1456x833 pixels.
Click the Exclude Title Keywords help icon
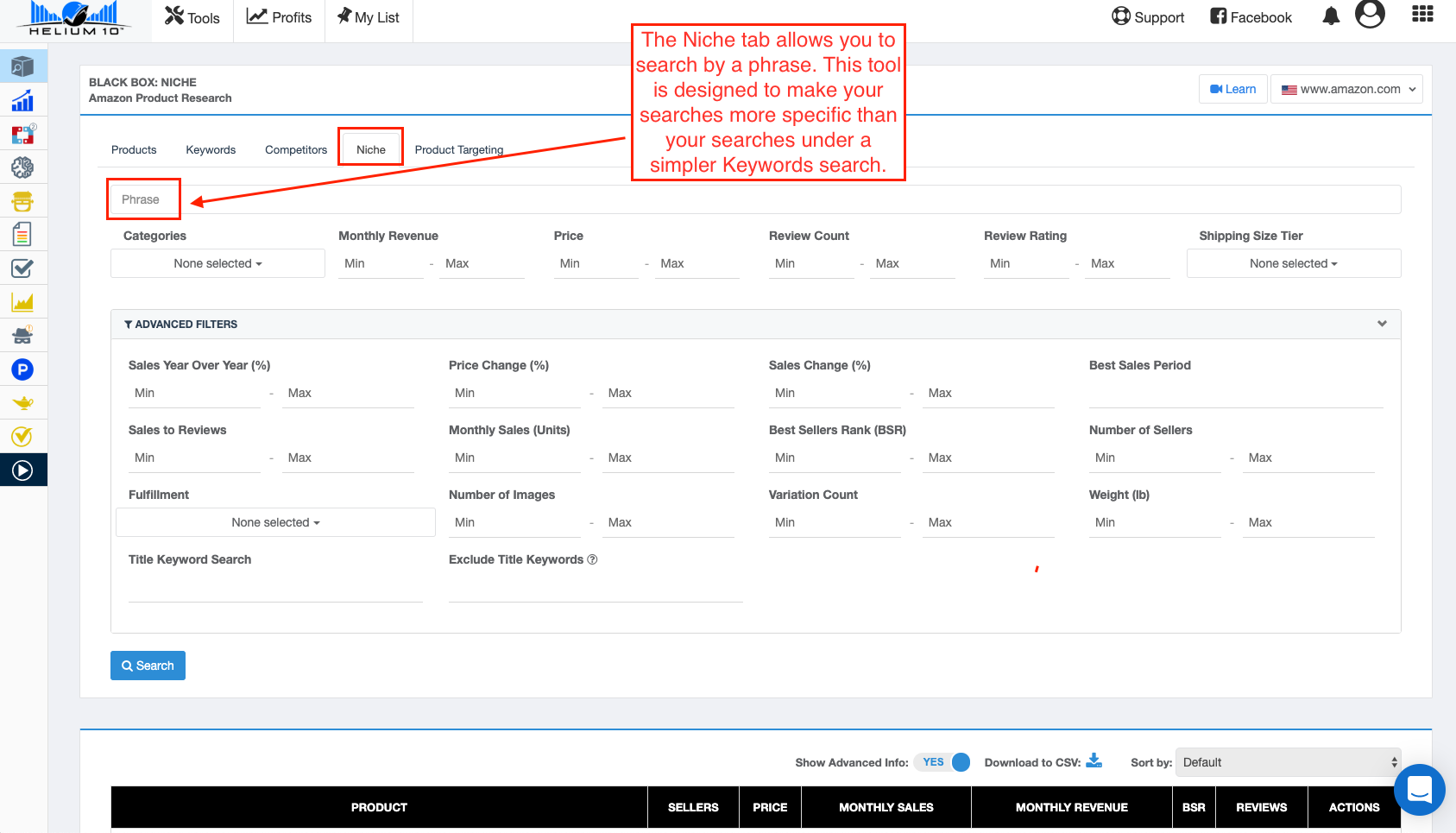point(592,559)
